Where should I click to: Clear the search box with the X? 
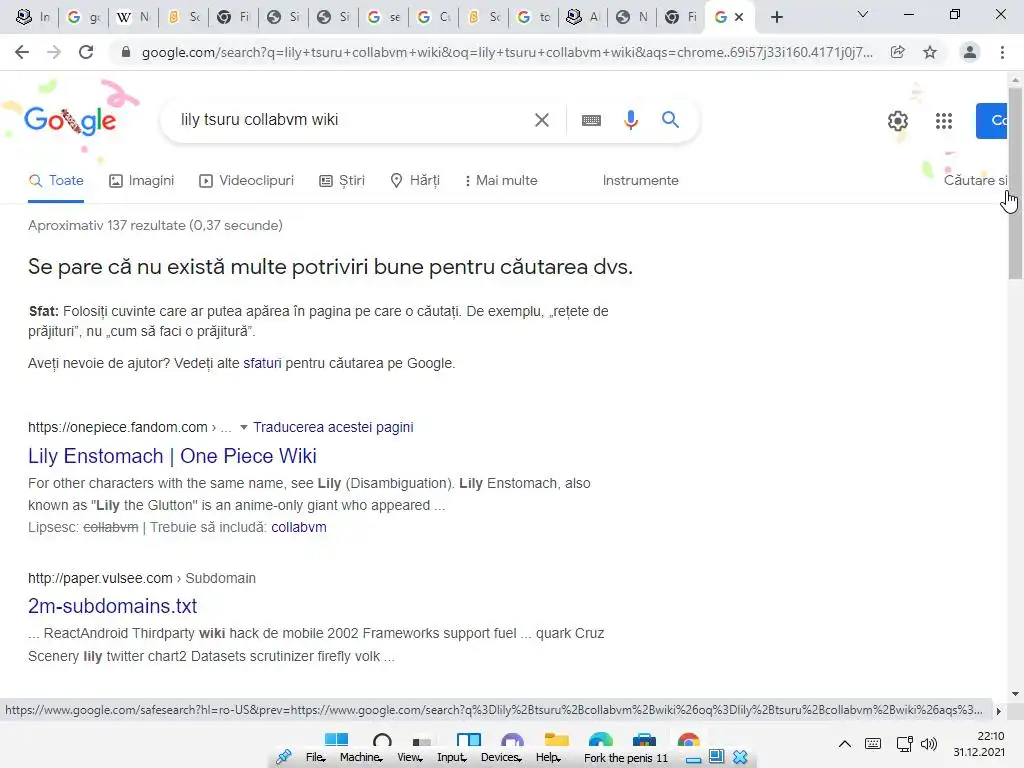point(541,120)
